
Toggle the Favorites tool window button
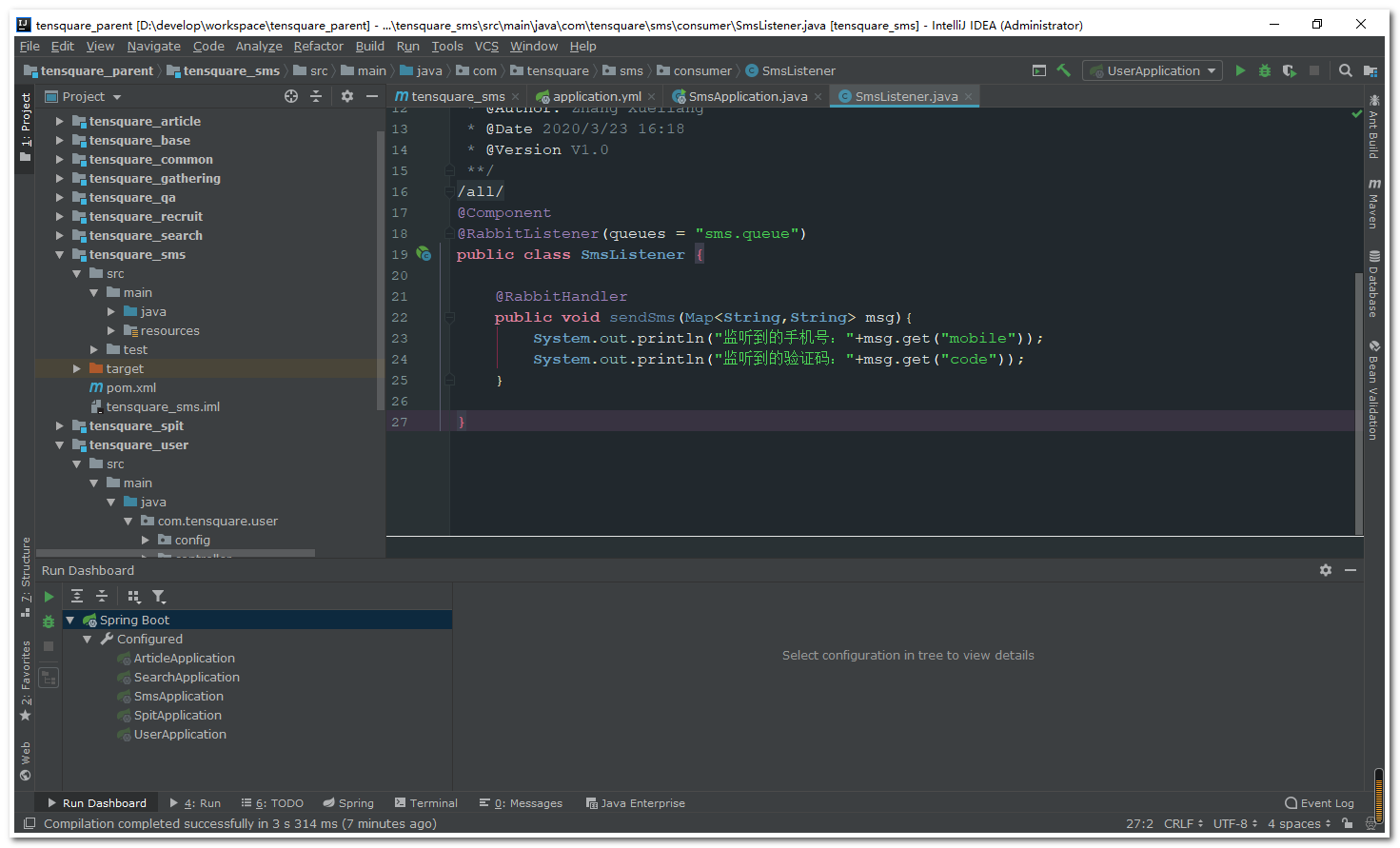26,680
